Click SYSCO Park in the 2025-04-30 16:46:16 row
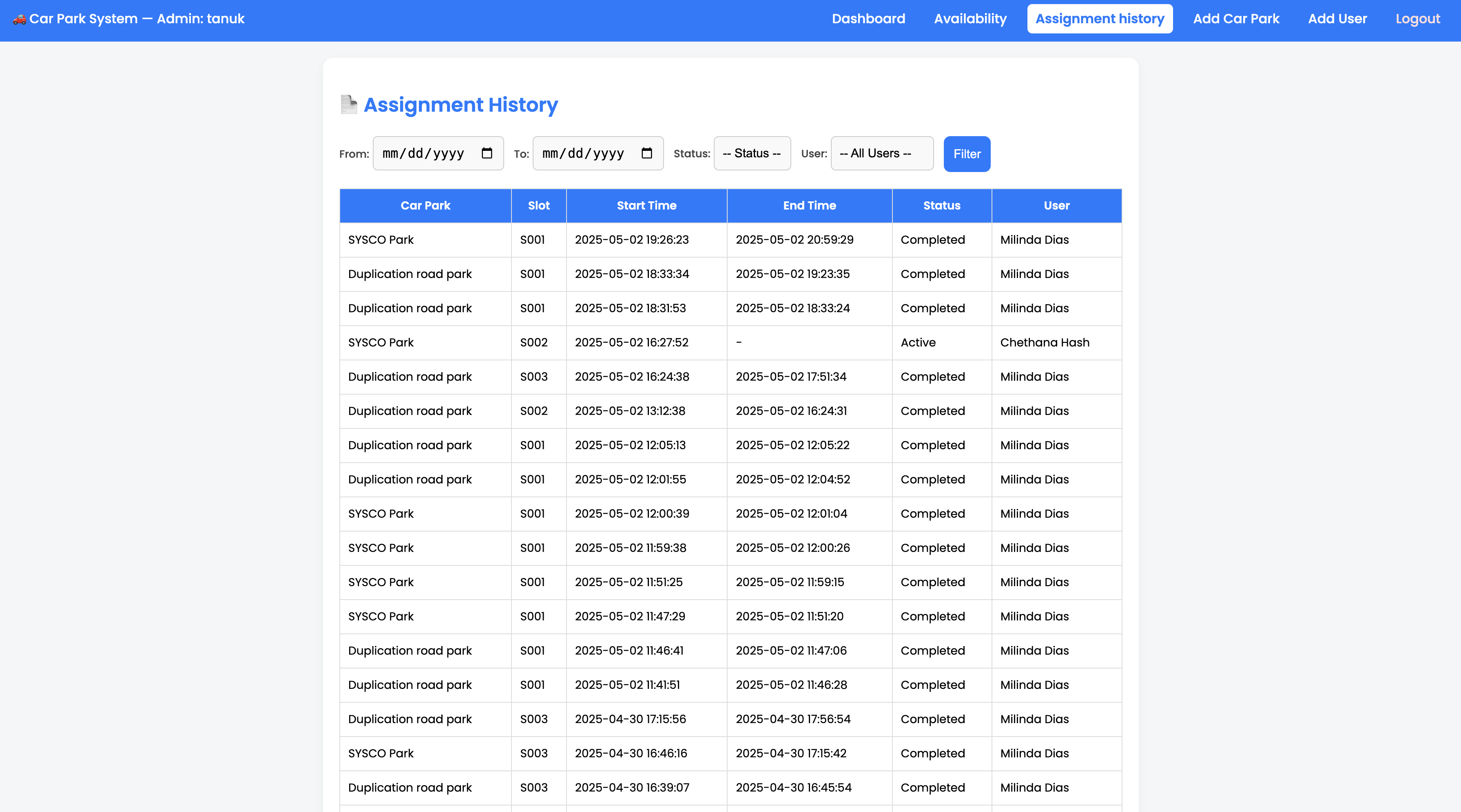 [x=381, y=754]
